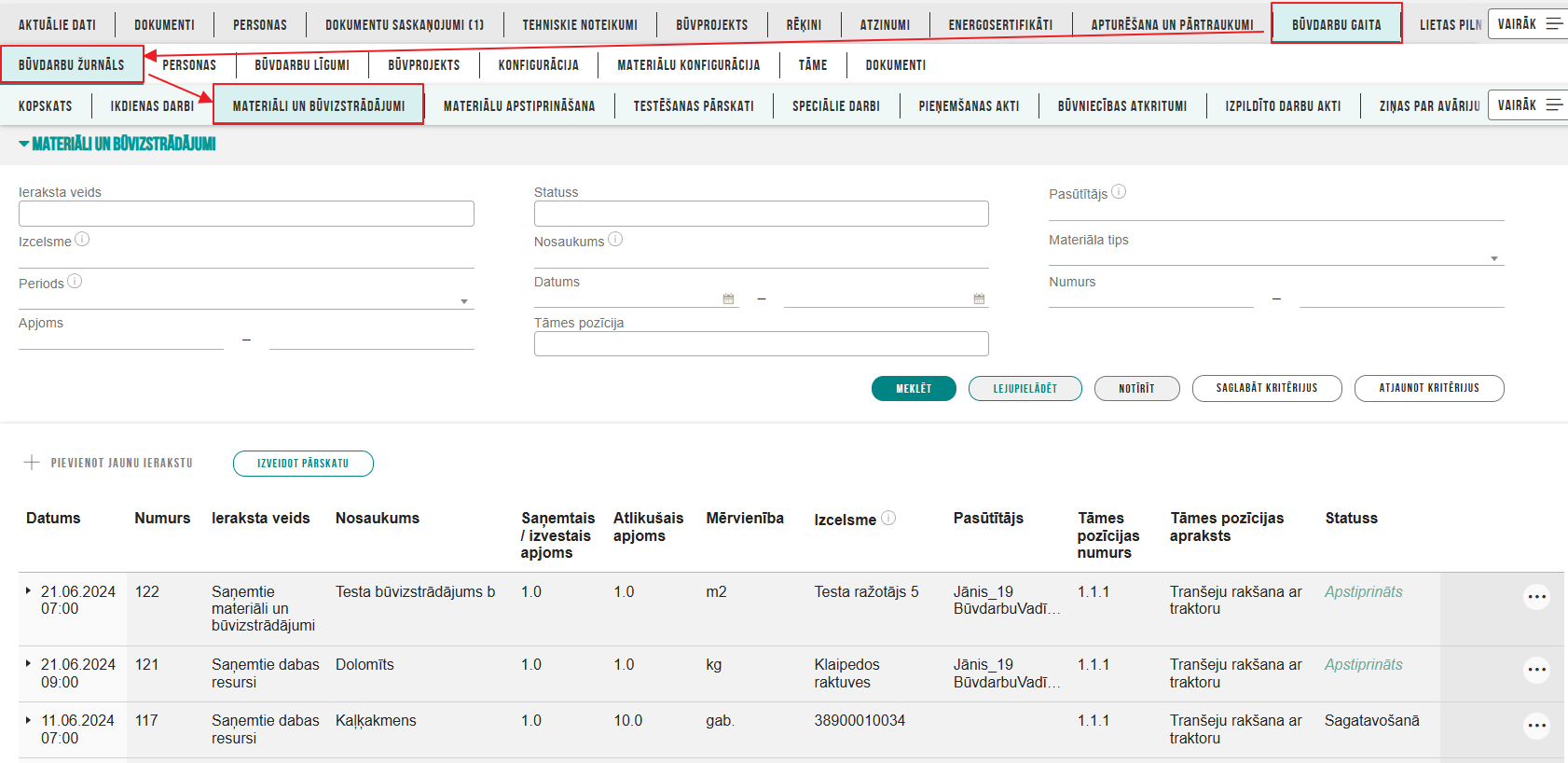Open Materiālu konfigurācija tab
The height and width of the screenshot is (763, 1568).
(689, 65)
